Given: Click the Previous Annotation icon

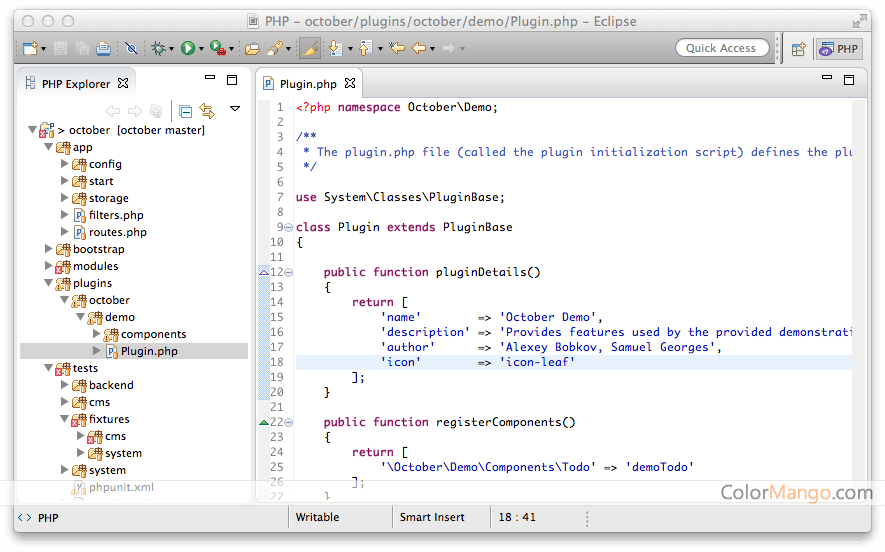Looking at the screenshot, I should pos(366,49).
